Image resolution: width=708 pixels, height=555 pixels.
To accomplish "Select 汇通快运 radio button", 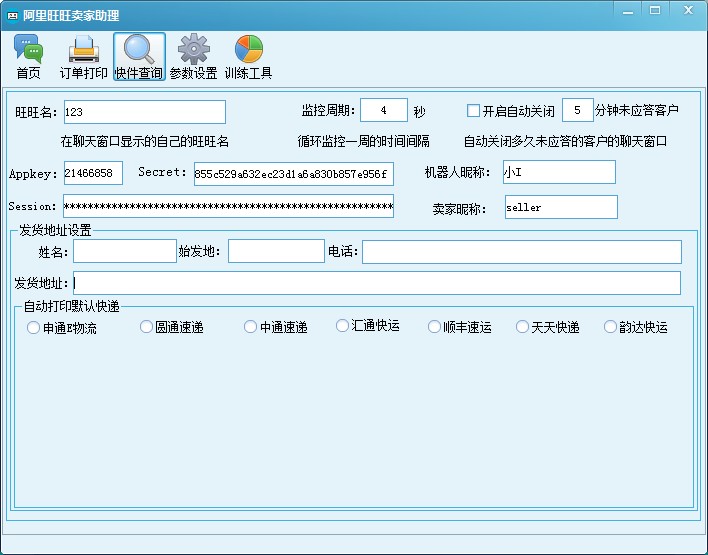I will (343, 326).
